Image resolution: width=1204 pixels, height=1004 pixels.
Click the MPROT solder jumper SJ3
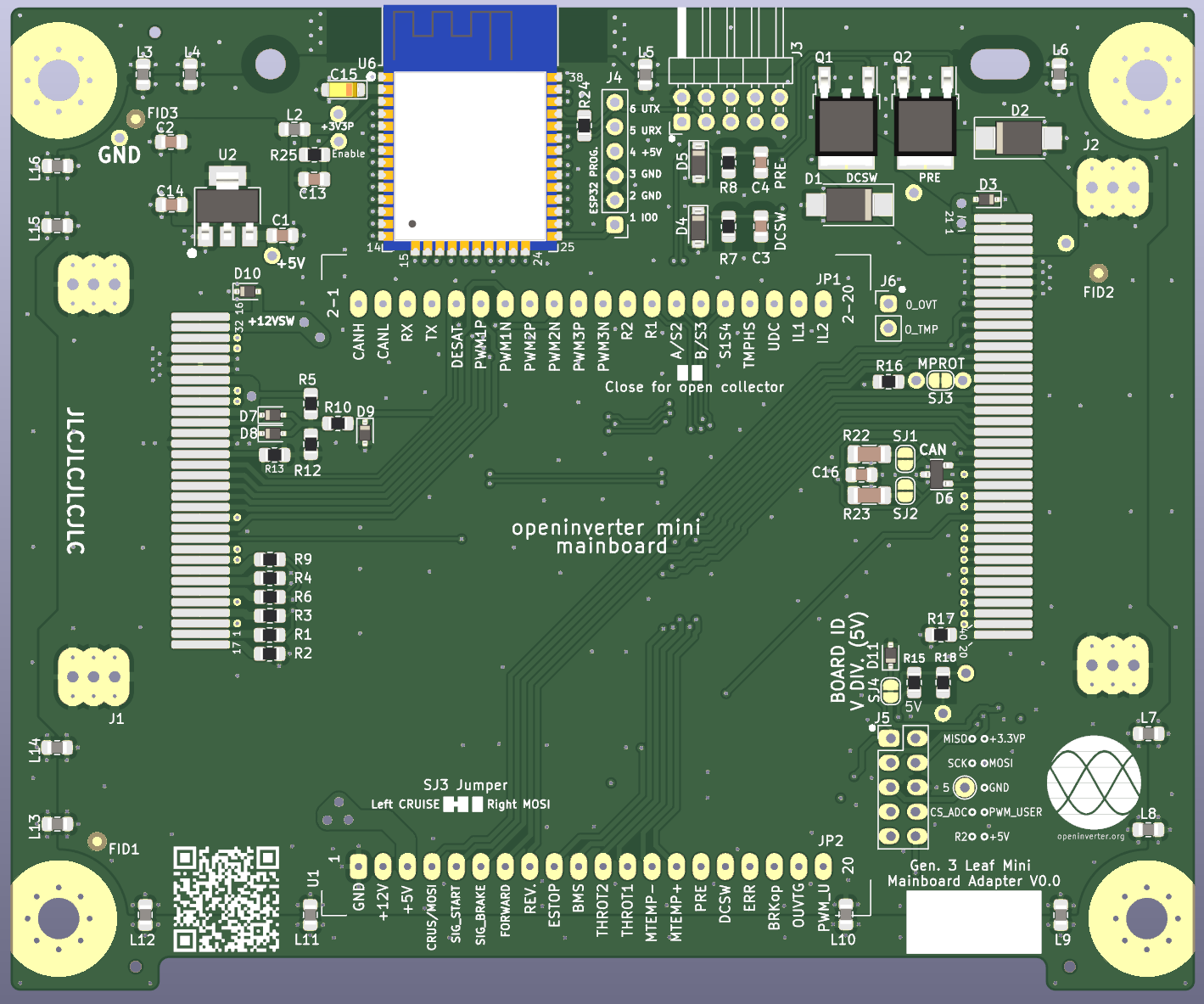click(939, 381)
